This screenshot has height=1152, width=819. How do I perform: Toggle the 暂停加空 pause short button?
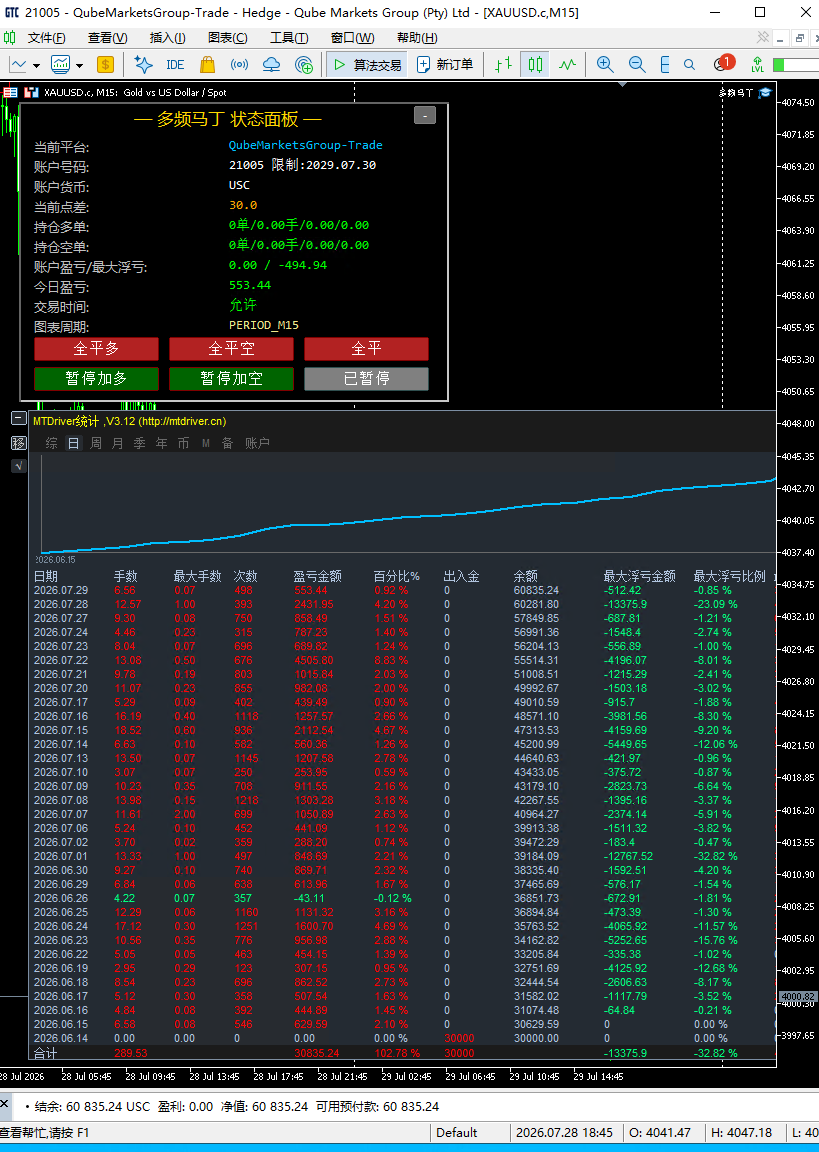click(x=231, y=378)
